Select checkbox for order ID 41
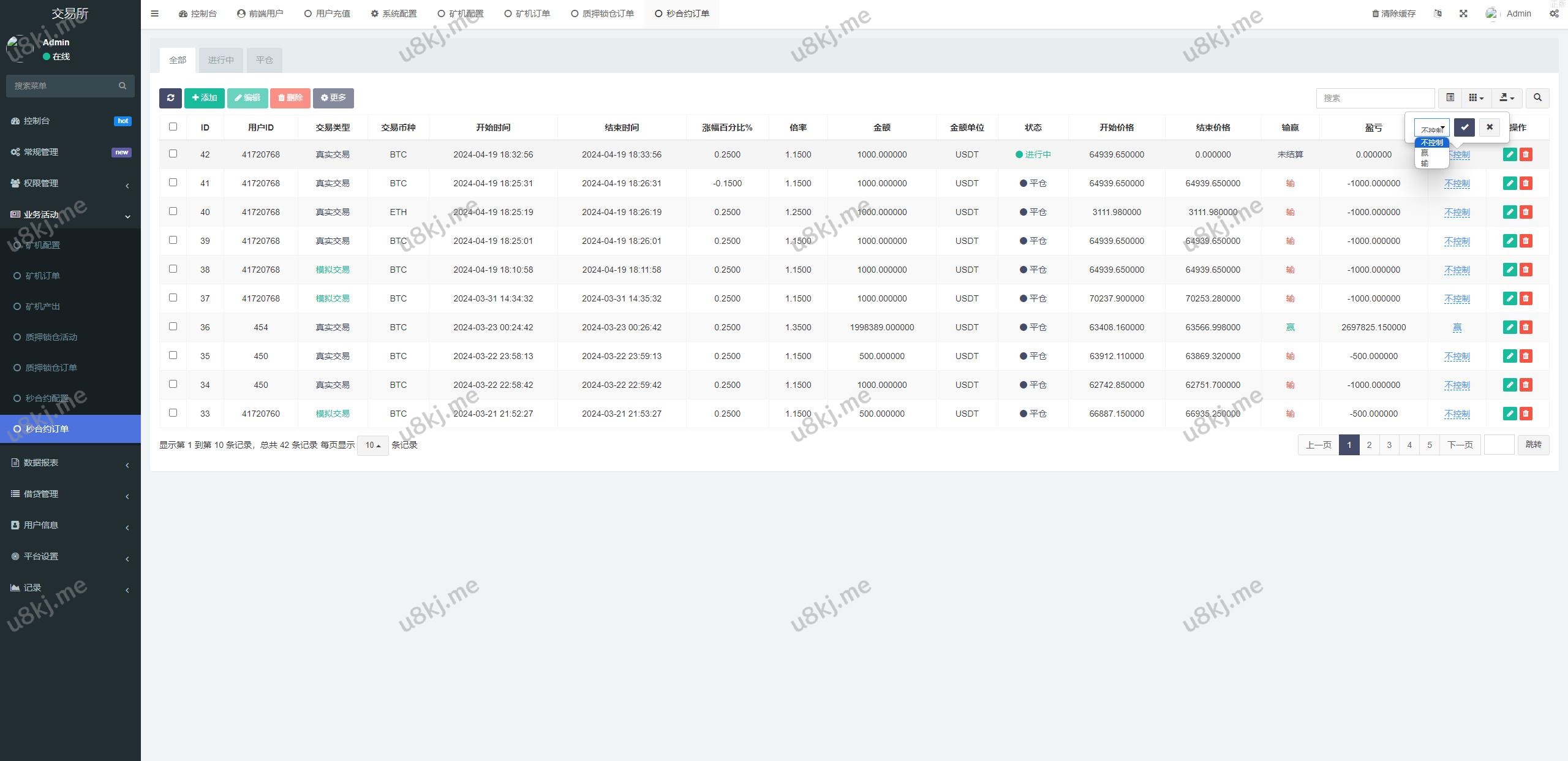The height and width of the screenshot is (761, 1568). click(x=173, y=183)
